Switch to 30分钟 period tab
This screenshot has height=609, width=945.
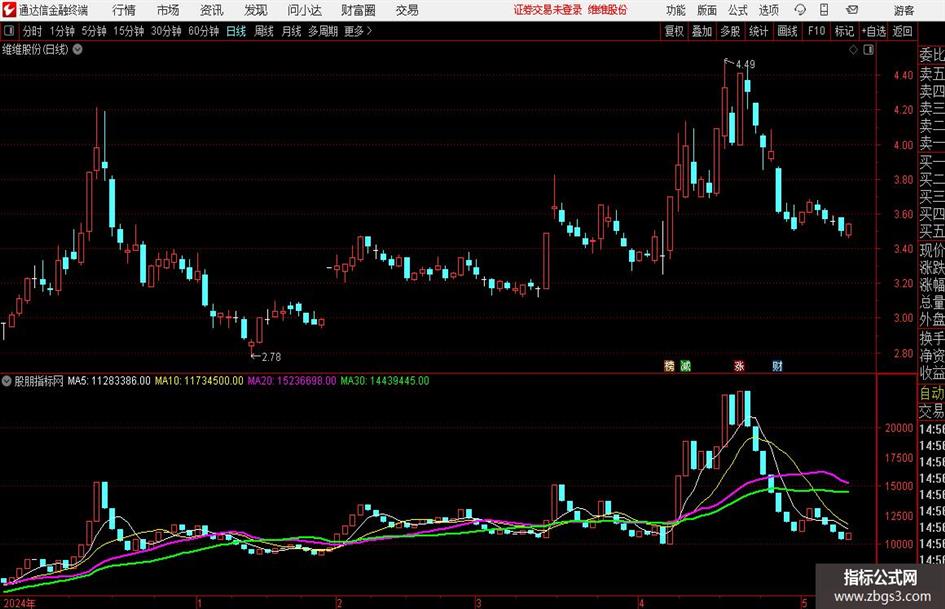166,31
